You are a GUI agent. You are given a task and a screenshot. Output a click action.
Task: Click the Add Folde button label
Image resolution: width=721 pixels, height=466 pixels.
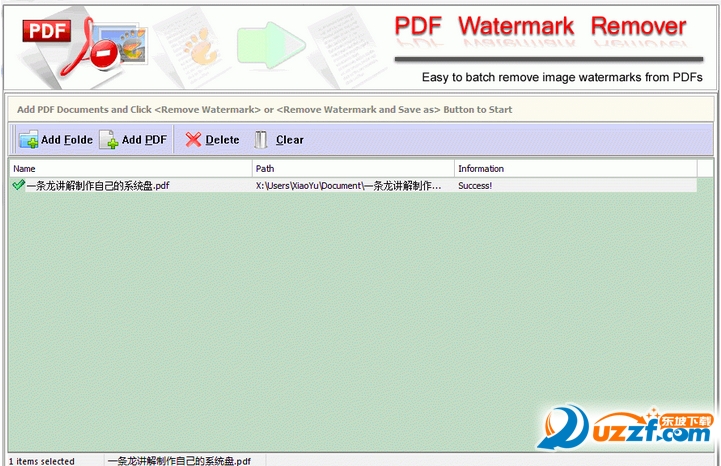[x=67, y=139]
